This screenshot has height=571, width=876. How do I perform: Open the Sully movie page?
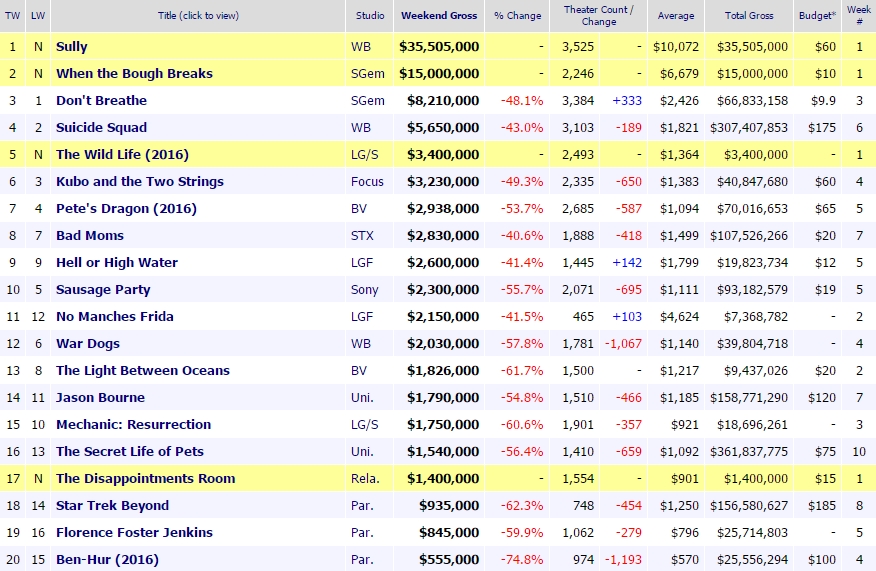pyautogui.click(x=72, y=46)
